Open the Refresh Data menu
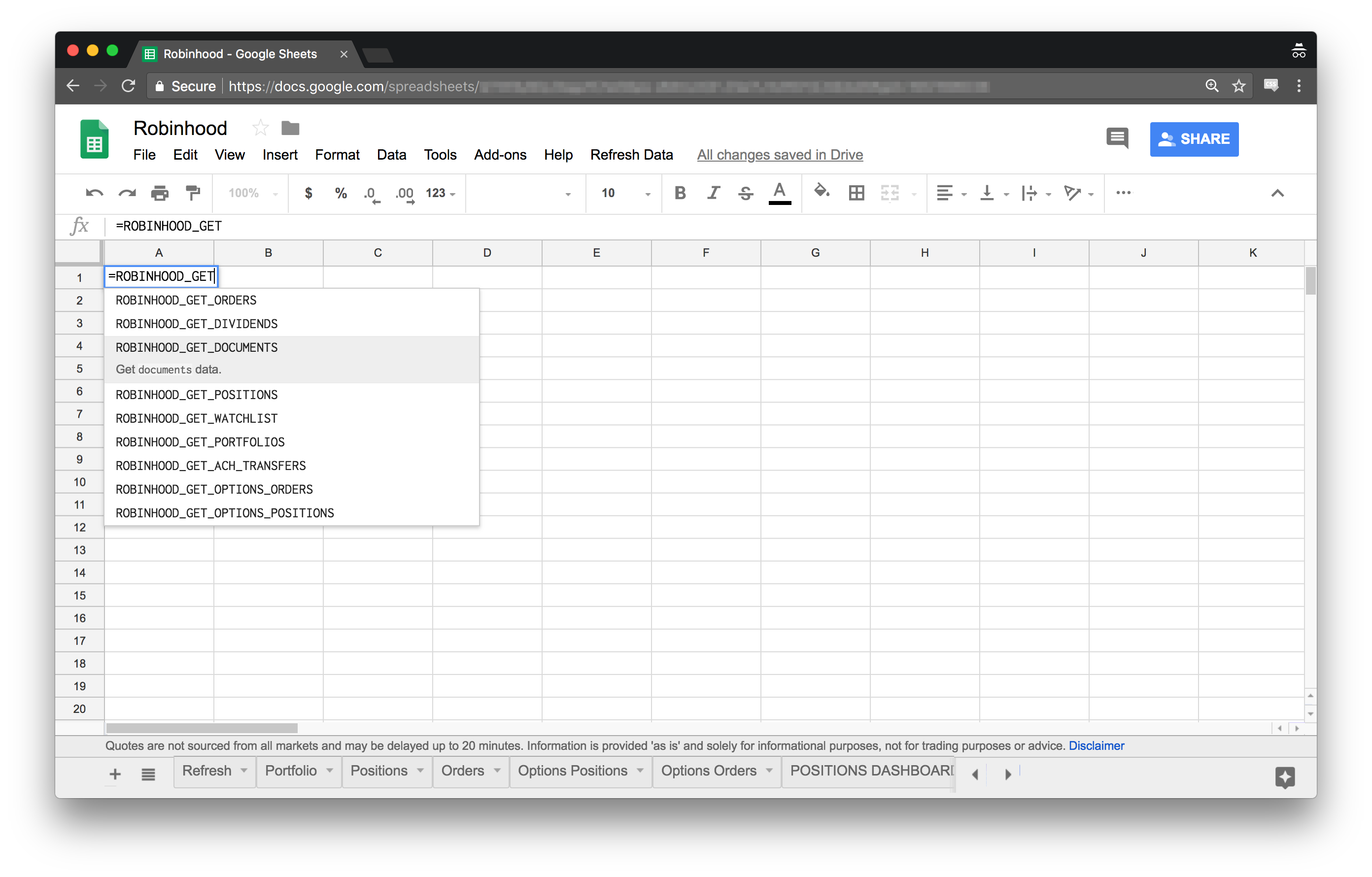 [631, 155]
